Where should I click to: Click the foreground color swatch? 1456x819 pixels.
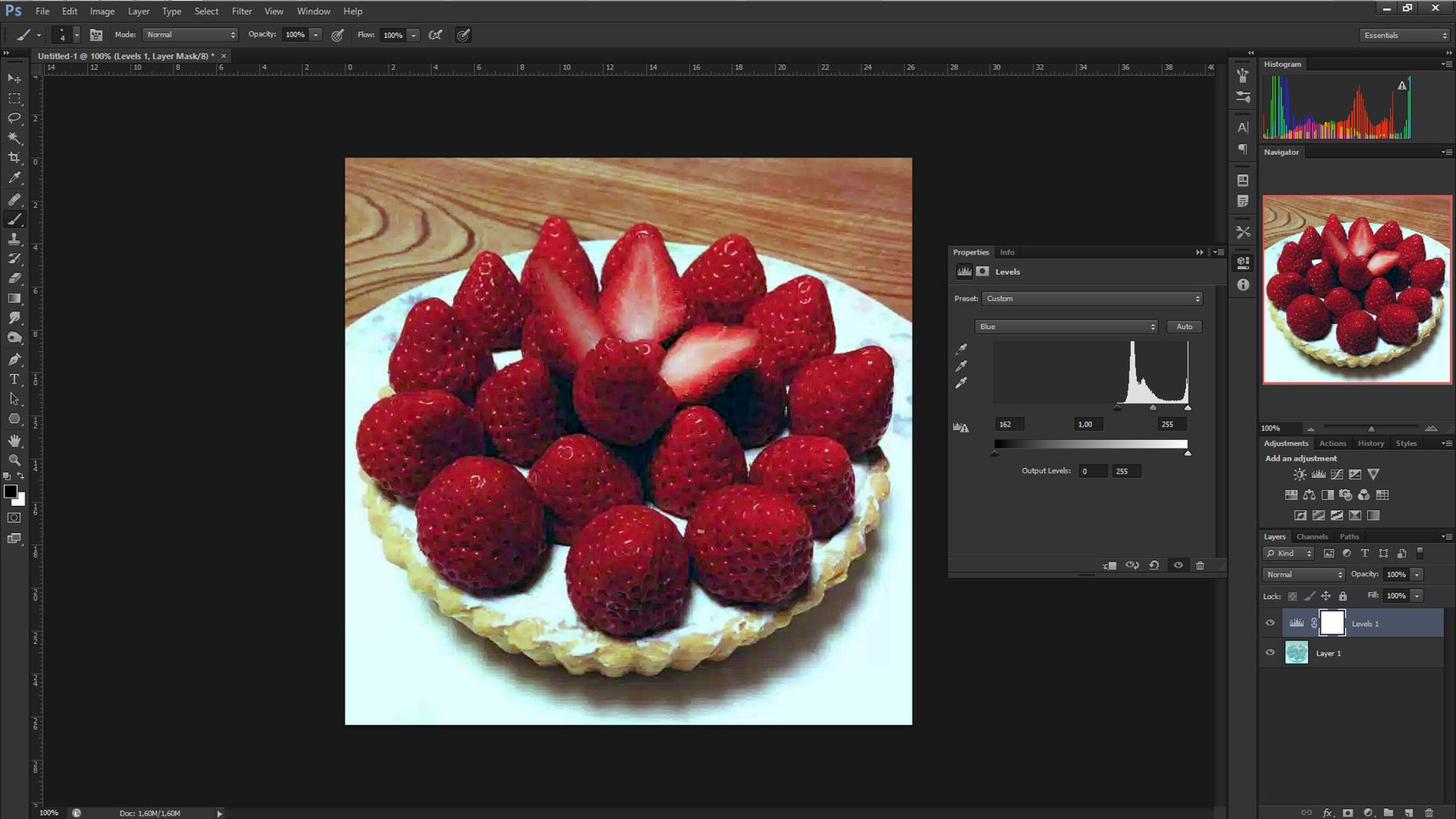click(x=10, y=492)
